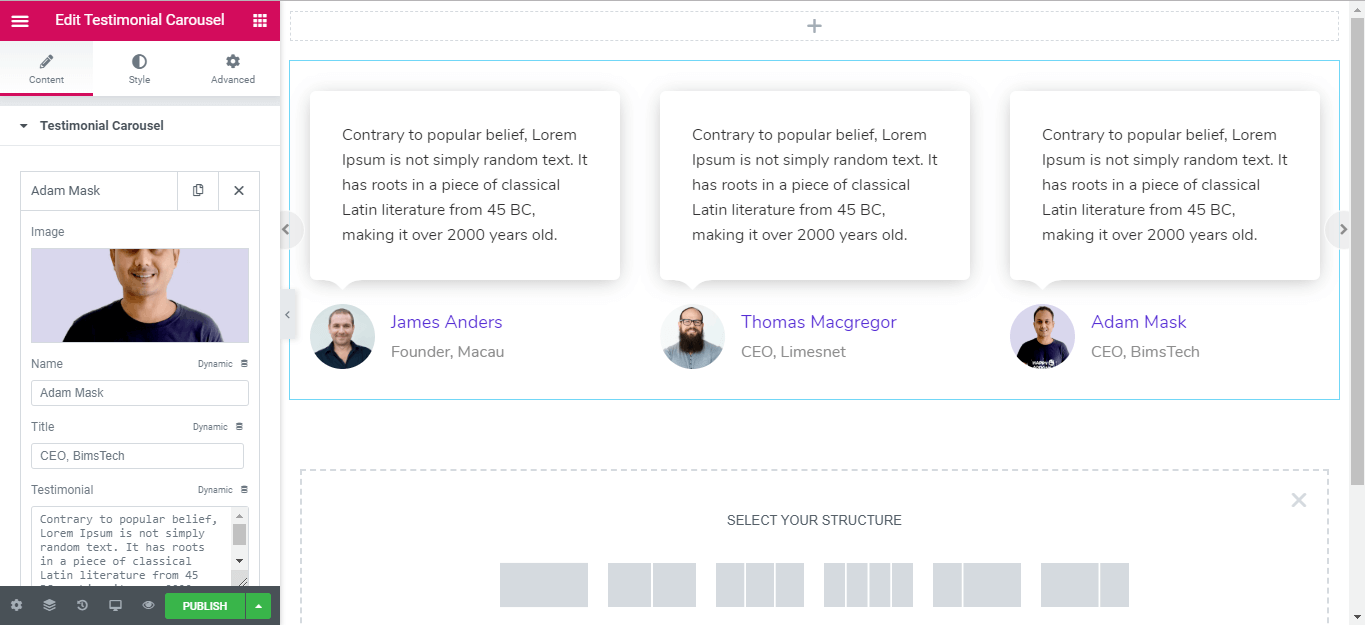Duplicate the Adam Mask testimonial item
Screen dimensions: 1365x625
pyautogui.click(x=198, y=190)
